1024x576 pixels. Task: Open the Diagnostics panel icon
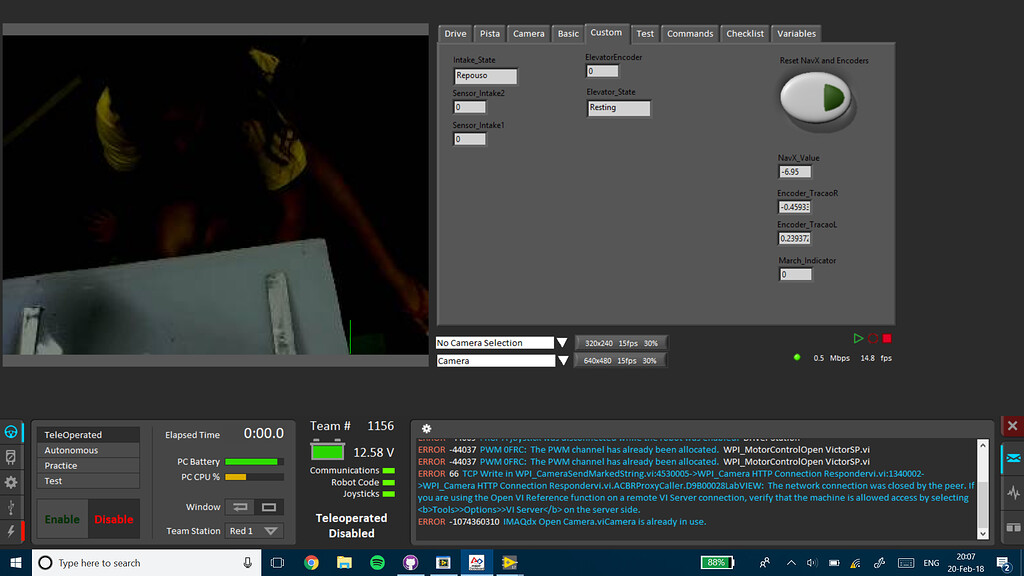[12, 457]
